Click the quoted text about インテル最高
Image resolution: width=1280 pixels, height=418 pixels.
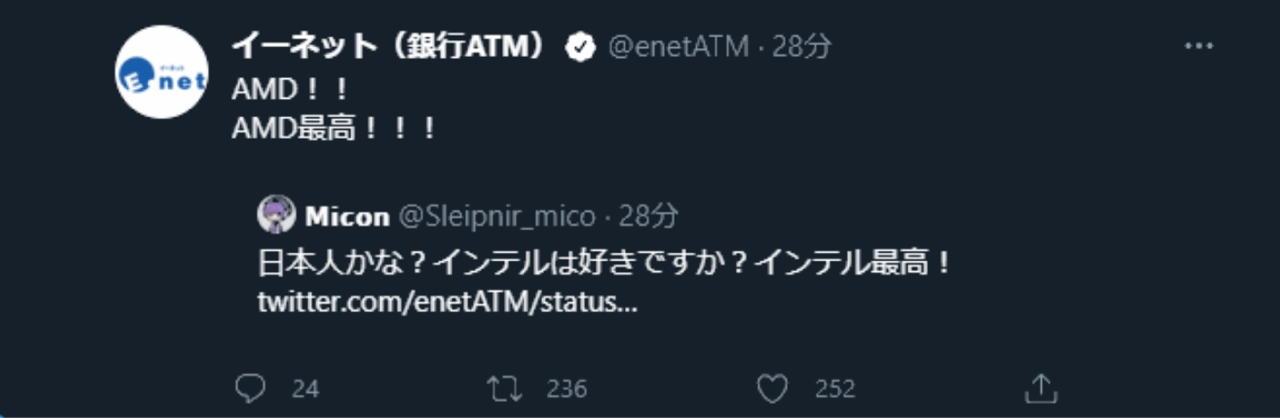[x=604, y=264]
